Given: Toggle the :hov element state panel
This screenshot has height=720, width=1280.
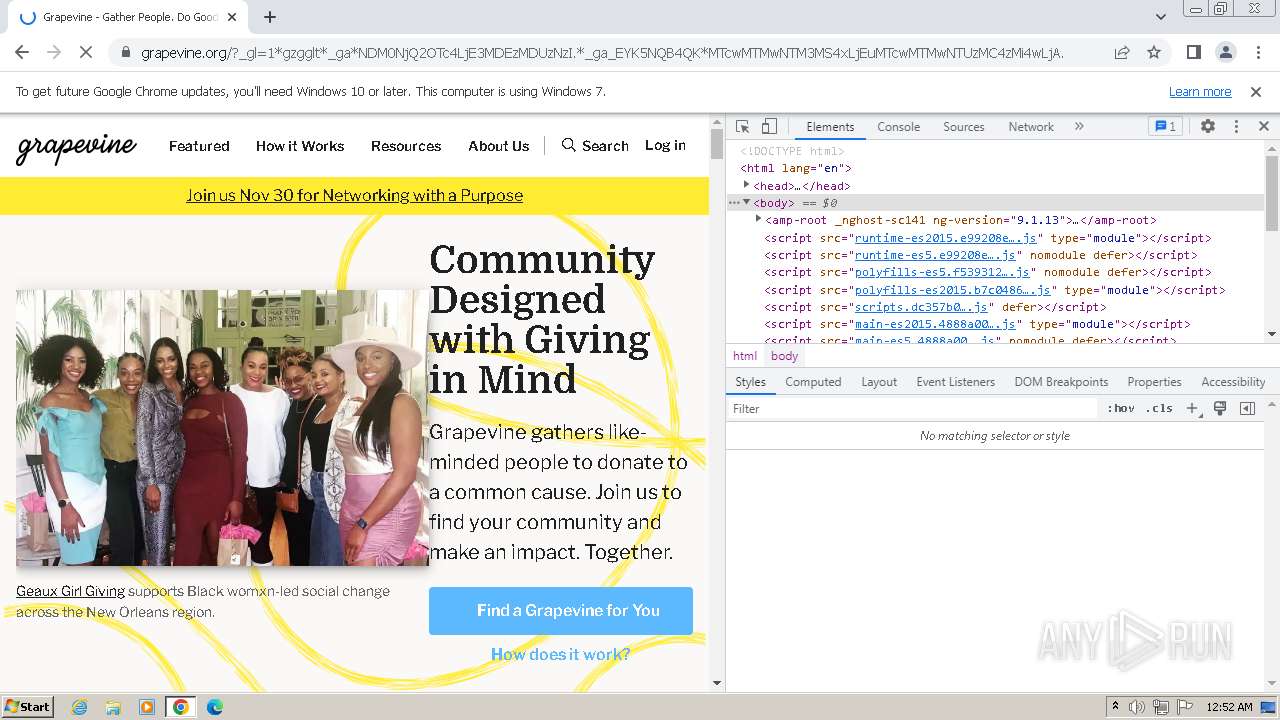Looking at the screenshot, I should (1120, 409).
